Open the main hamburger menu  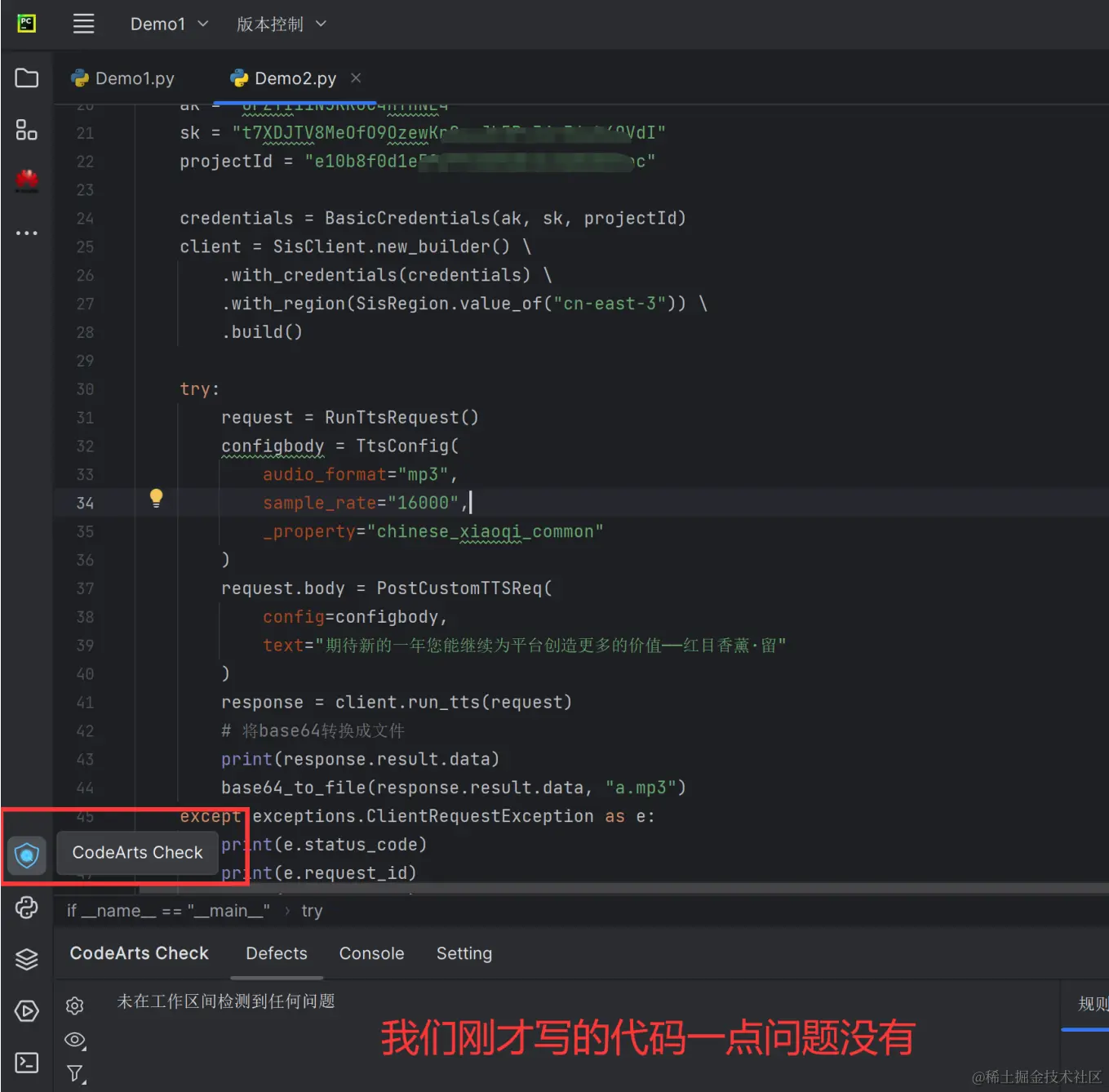(x=83, y=24)
